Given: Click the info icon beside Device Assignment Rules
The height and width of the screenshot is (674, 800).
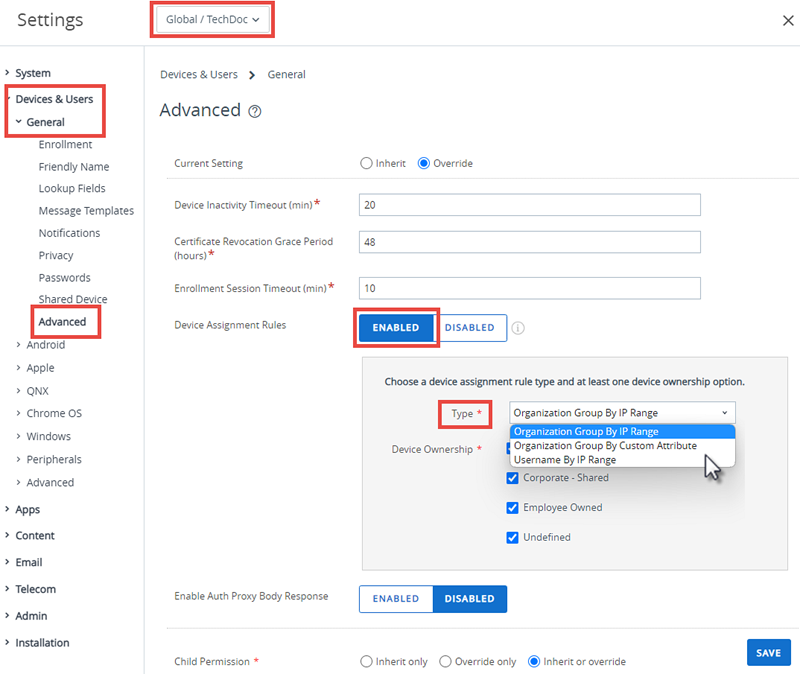Looking at the screenshot, I should coord(518,328).
